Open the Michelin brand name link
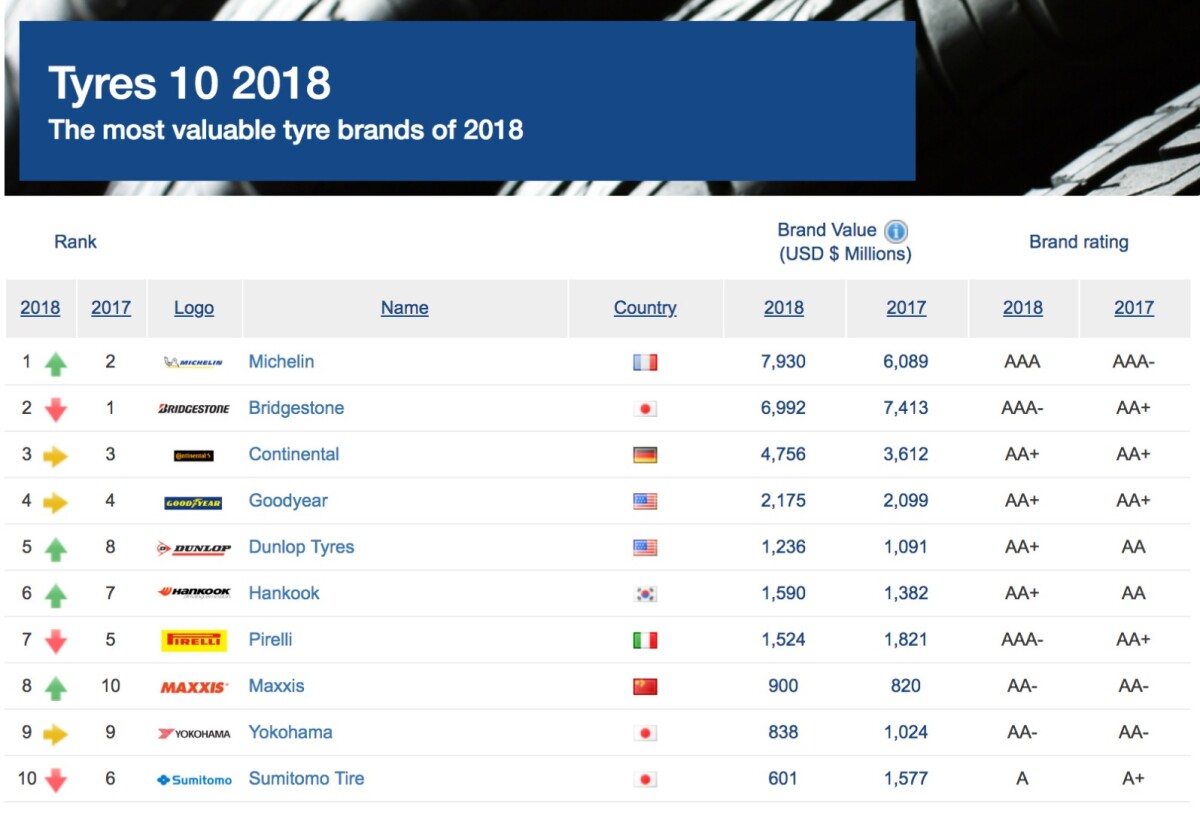The height and width of the screenshot is (813, 1200). 281,361
